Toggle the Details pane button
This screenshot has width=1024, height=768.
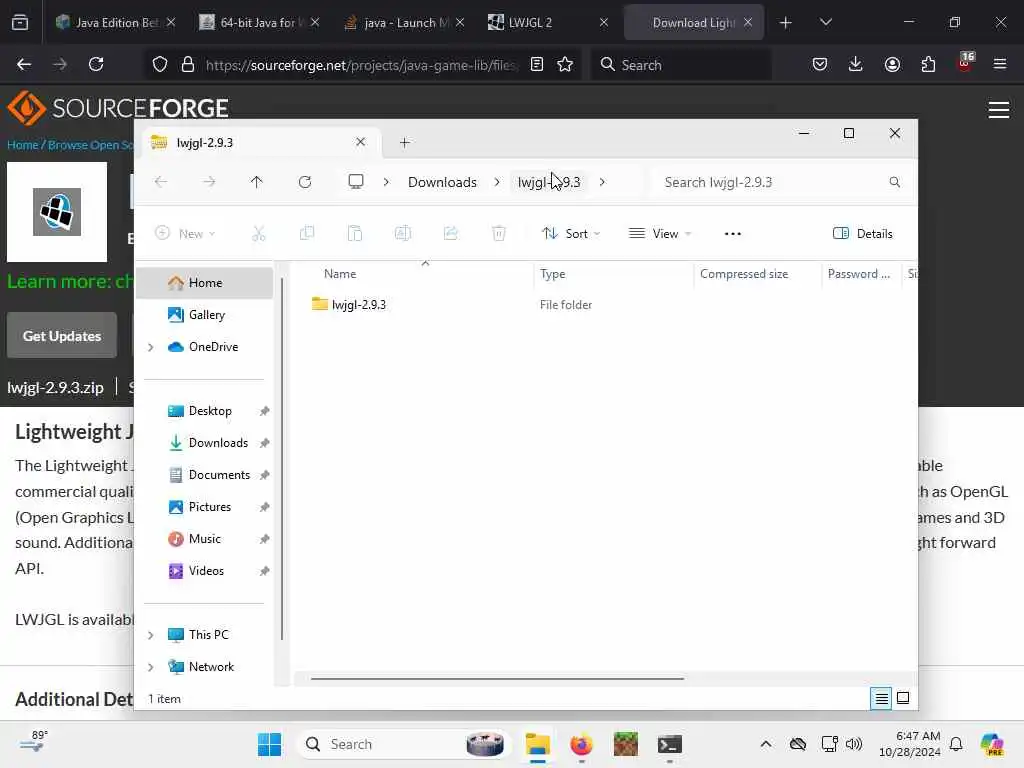pyautogui.click(x=863, y=234)
